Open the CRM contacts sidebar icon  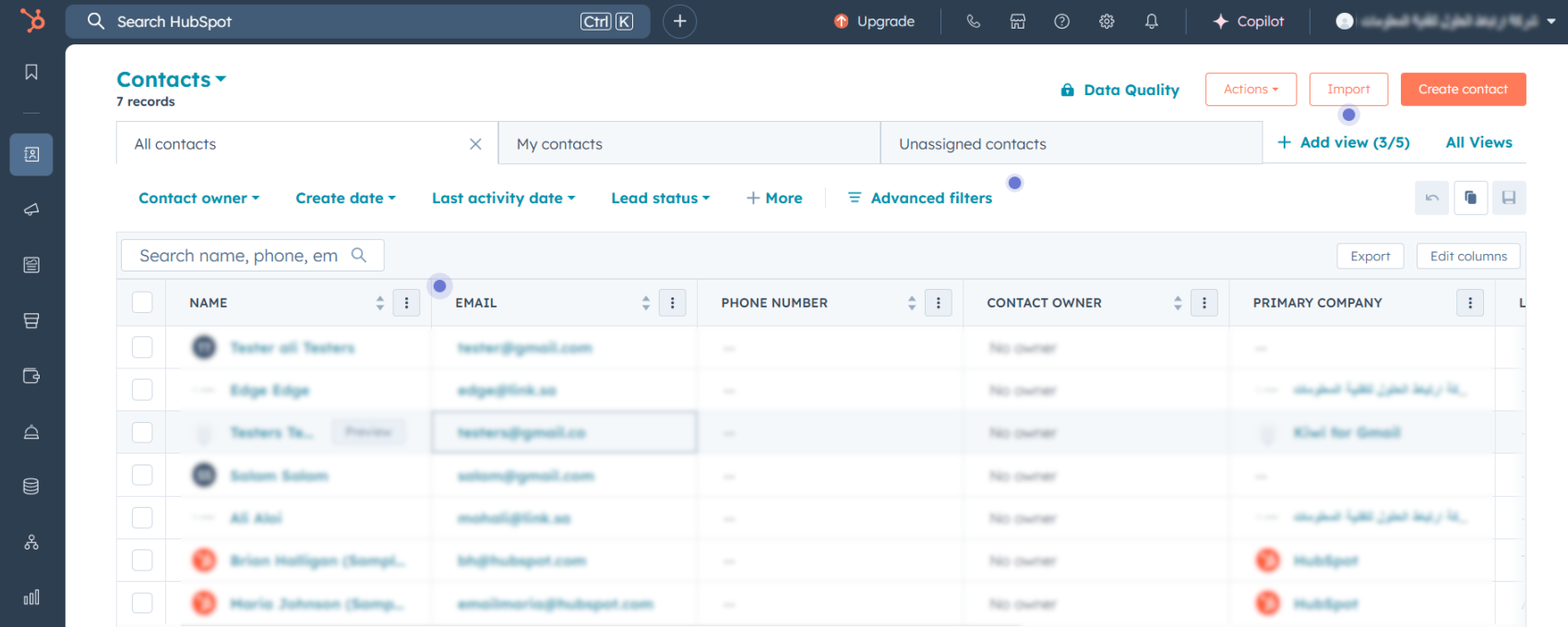(x=31, y=154)
